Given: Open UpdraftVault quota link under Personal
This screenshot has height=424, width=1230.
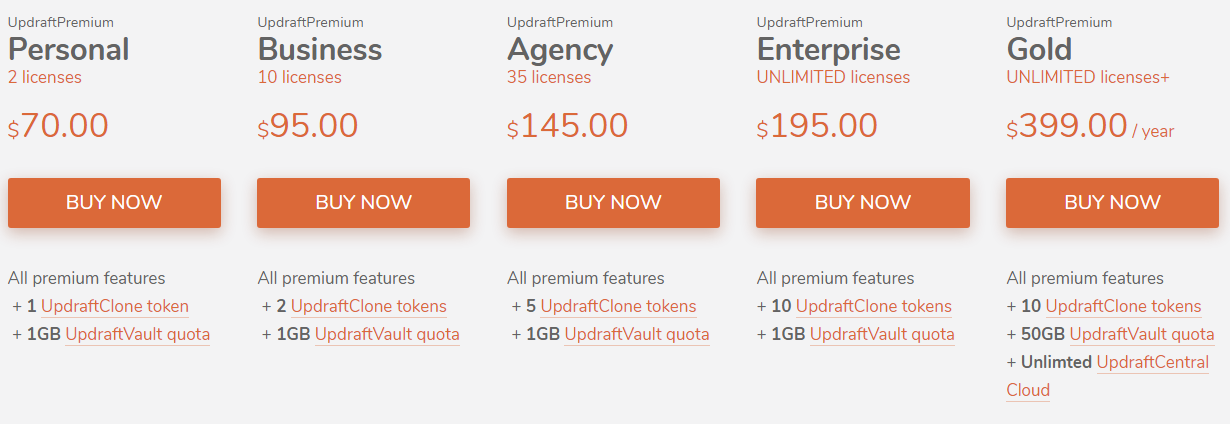Looking at the screenshot, I should [137, 335].
